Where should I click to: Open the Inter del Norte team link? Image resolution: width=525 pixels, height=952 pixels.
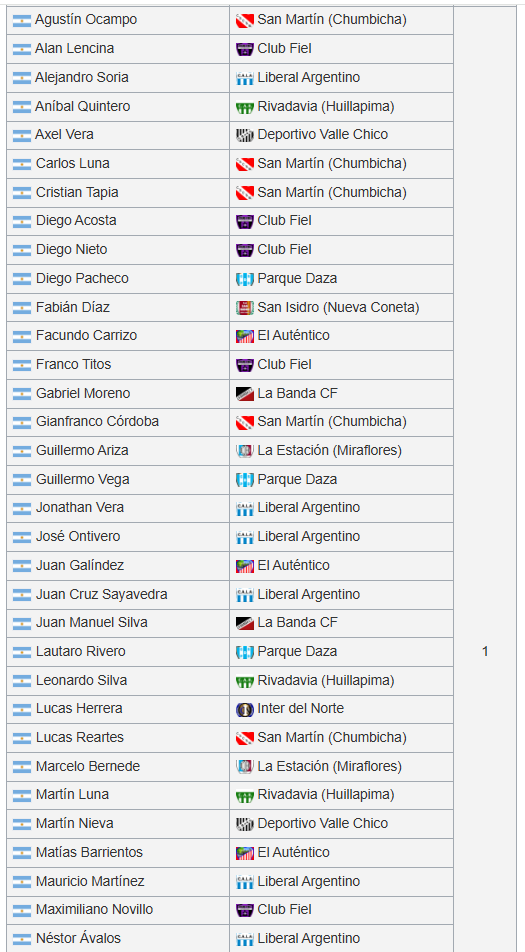click(300, 709)
